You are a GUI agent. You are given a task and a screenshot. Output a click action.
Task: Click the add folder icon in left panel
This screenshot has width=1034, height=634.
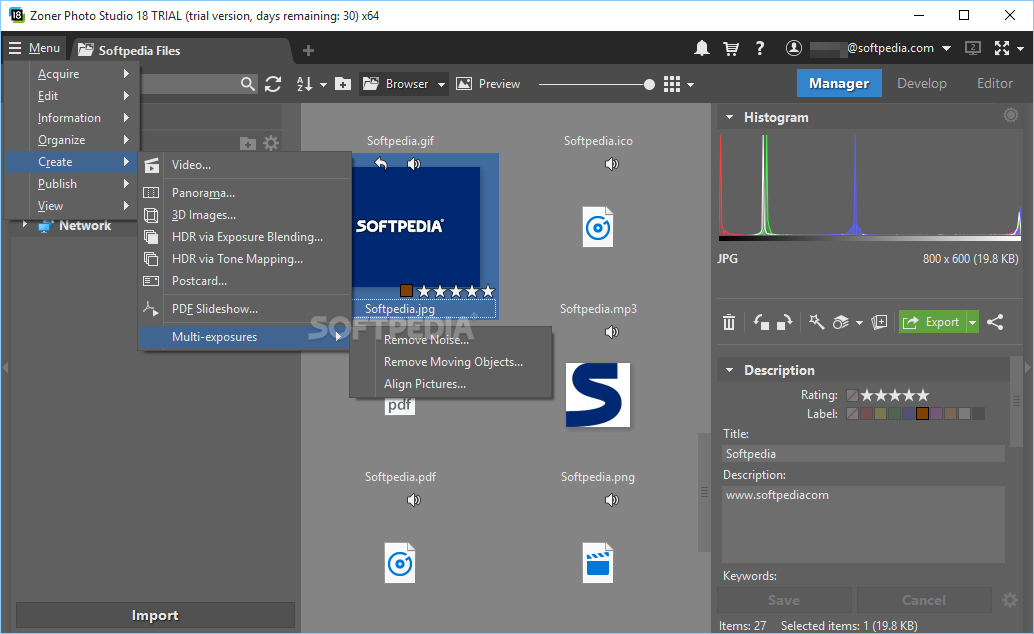point(248,143)
